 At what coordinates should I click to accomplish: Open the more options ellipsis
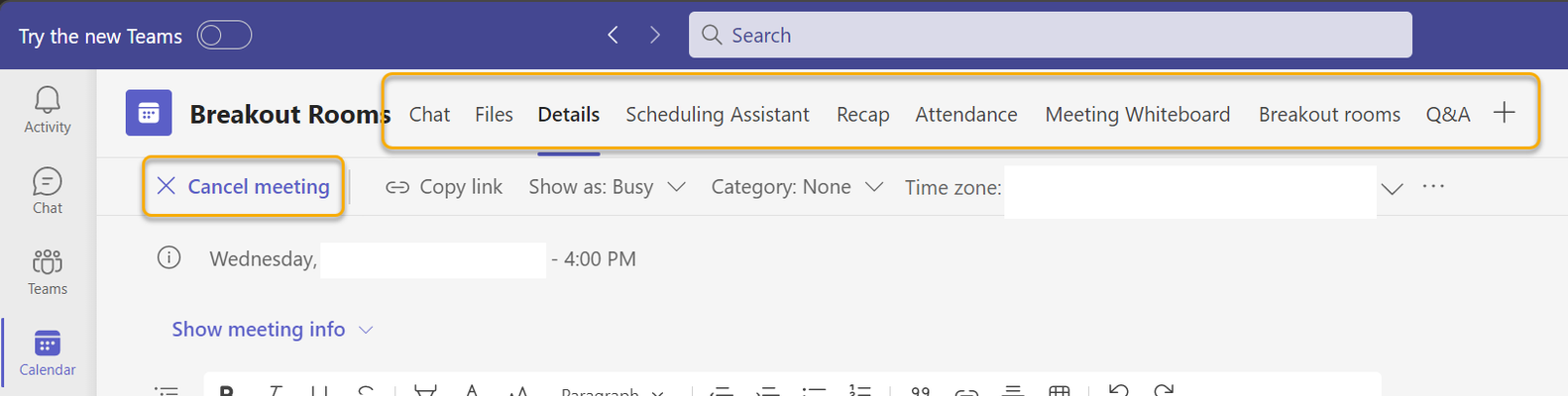[1433, 186]
